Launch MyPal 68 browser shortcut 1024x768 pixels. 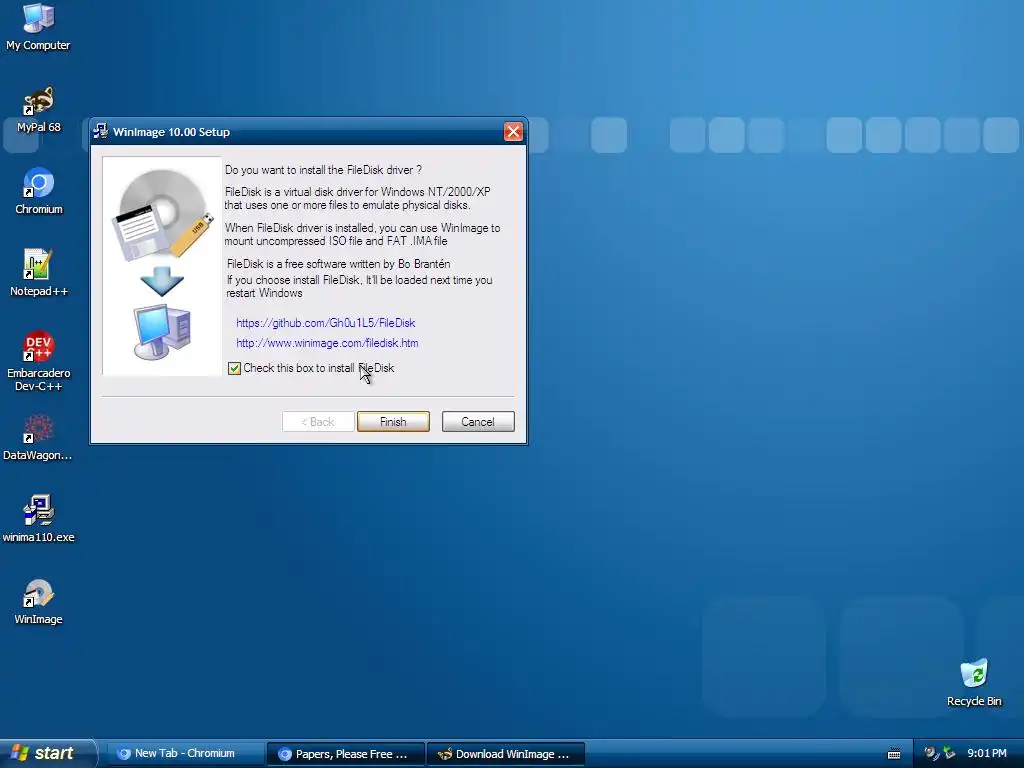click(x=38, y=109)
